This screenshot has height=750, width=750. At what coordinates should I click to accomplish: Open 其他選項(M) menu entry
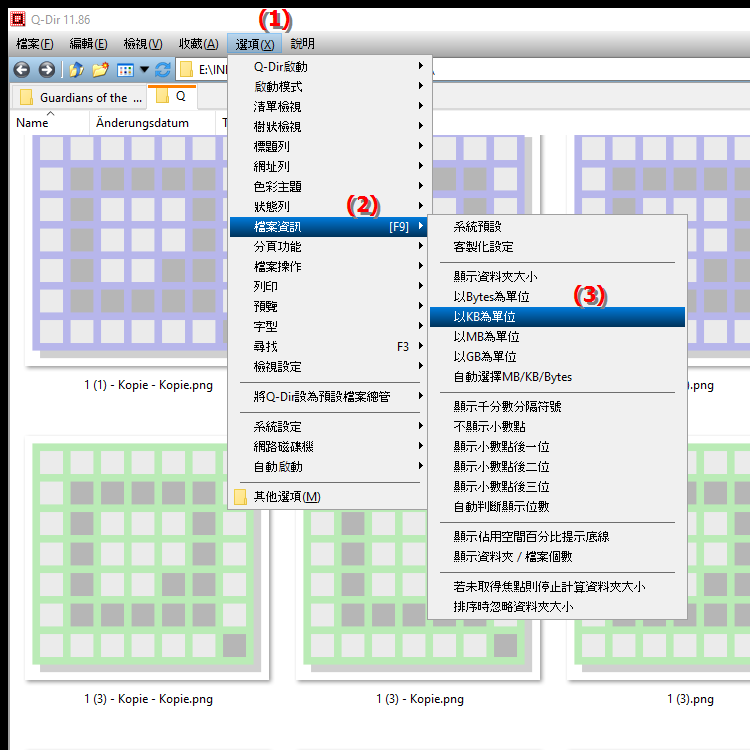(x=330, y=497)
